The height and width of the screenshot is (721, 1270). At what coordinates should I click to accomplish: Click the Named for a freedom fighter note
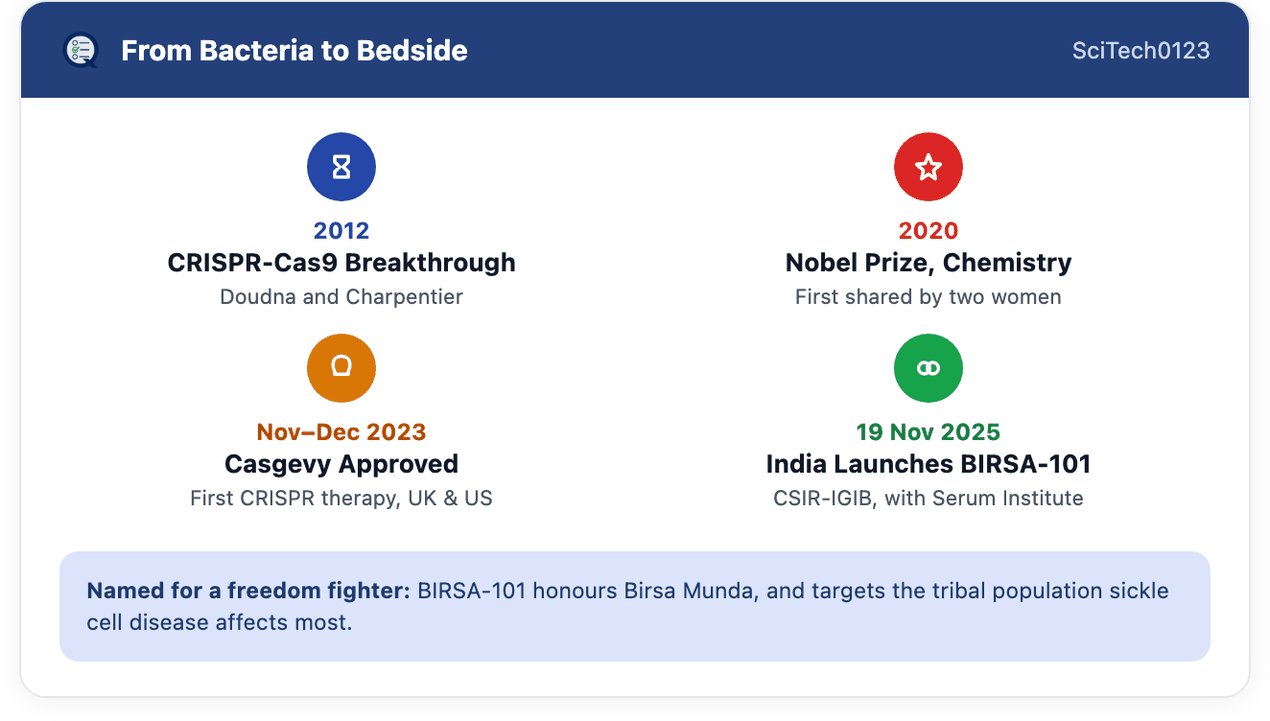[635, 606]
